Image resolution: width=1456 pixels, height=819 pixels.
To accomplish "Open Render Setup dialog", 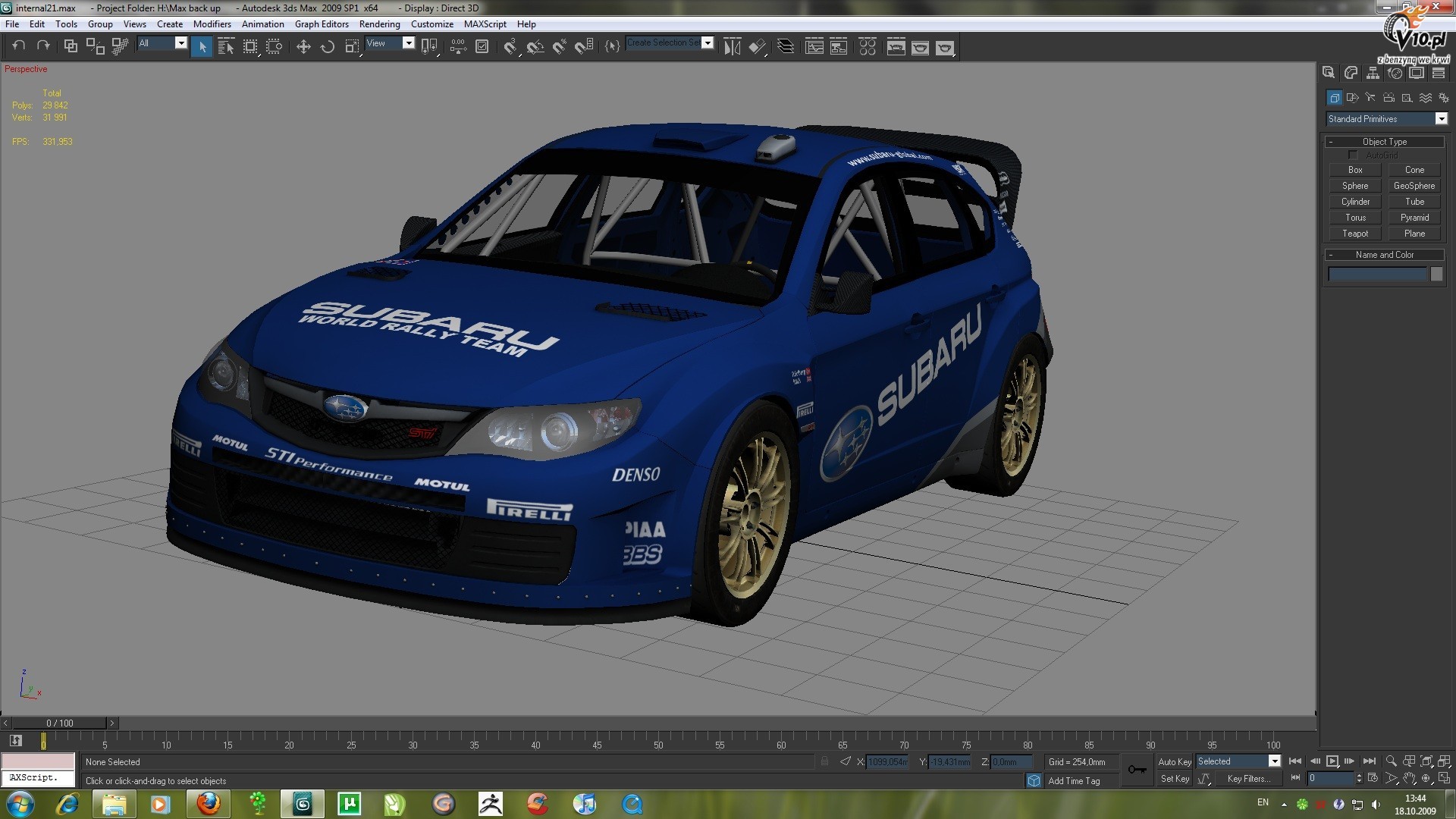I will click(x=896, y=47).
